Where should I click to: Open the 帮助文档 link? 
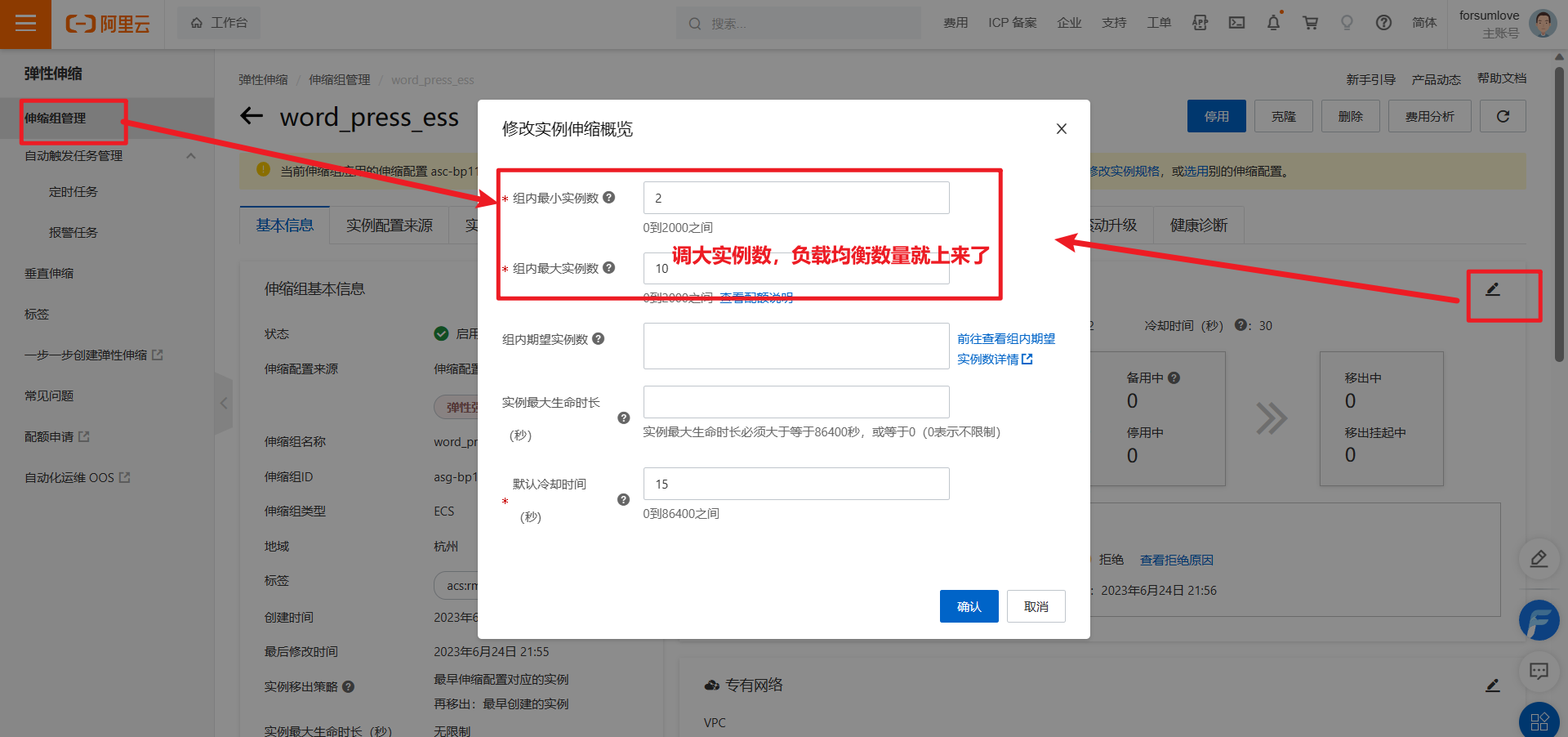click(1501, 79)
